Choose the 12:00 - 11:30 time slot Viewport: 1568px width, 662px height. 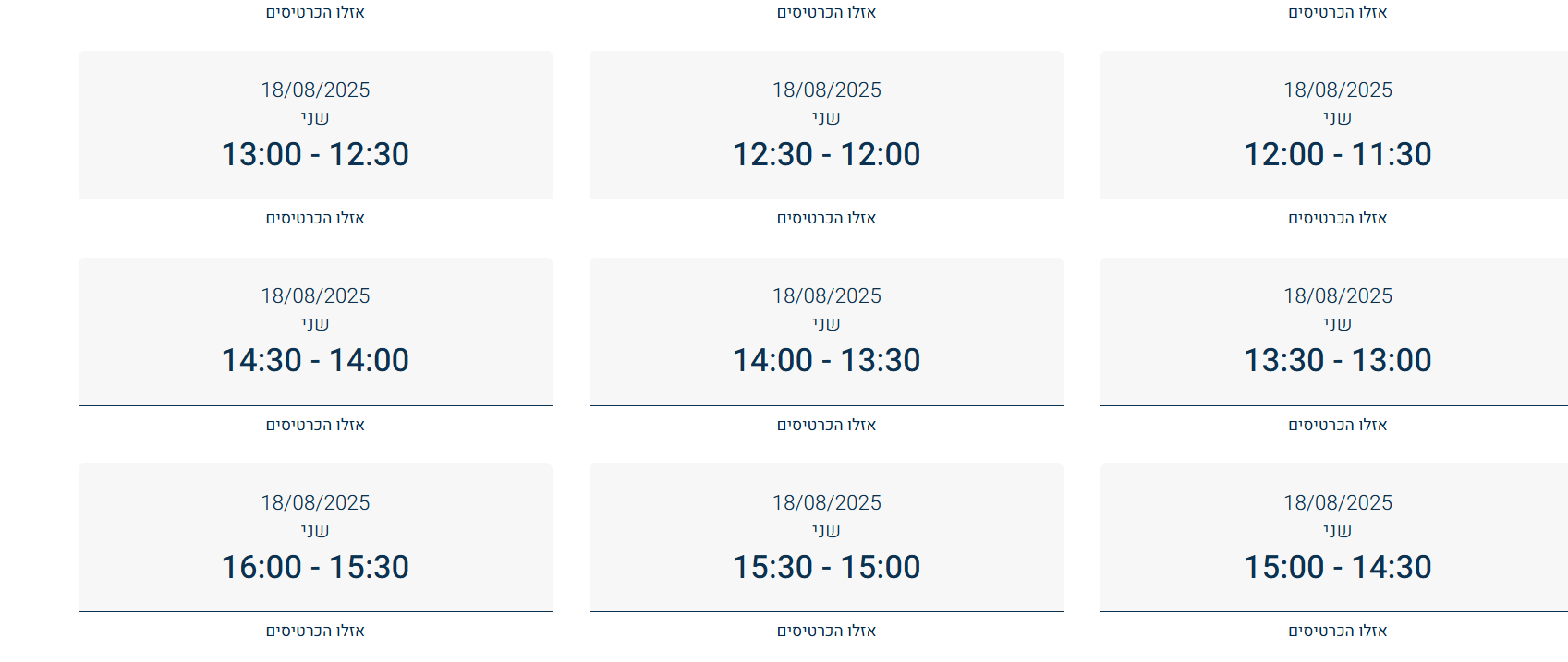tap(1337, 126)
